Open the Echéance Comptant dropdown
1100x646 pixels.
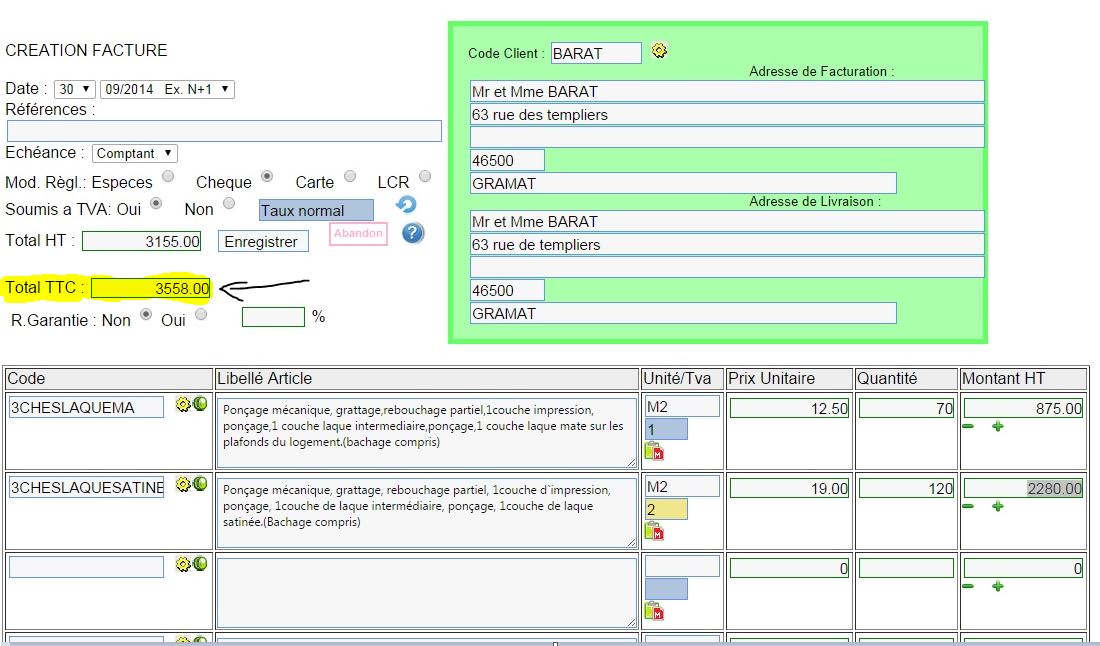tap(134, 153)
